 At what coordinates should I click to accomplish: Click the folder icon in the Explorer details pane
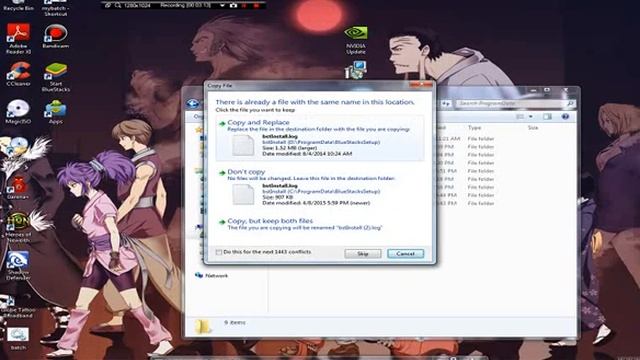pos(203,327)
